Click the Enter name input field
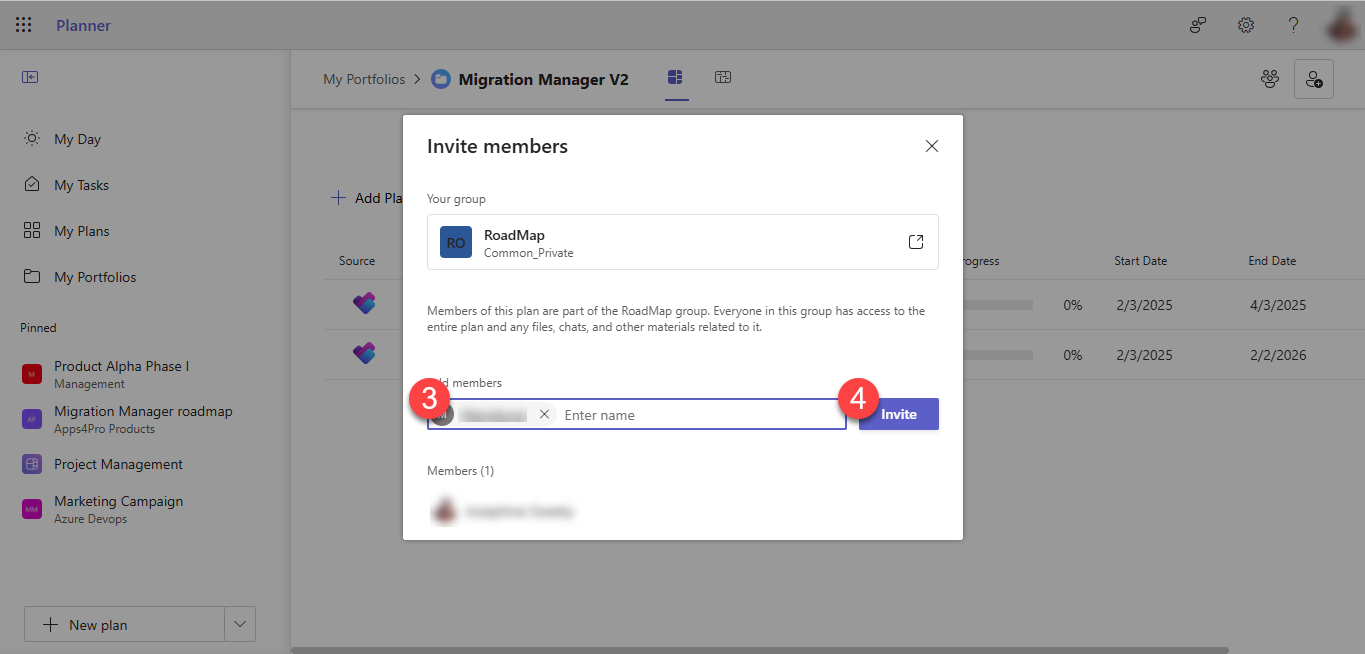Image resolution: width=1365 pixels, height=654 pixels. (x=700, y=415)
